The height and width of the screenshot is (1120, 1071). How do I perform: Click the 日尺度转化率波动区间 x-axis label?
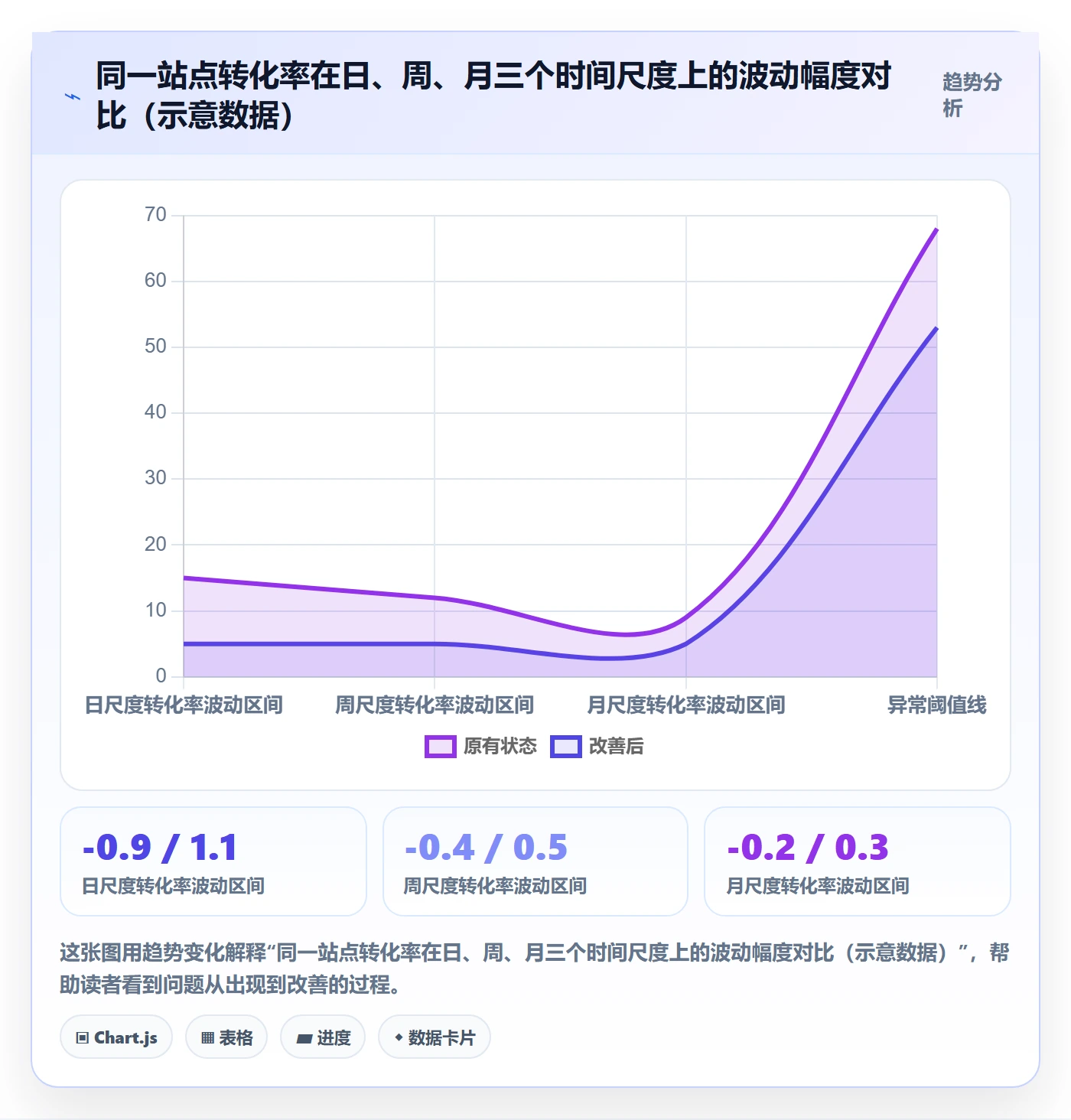point(184,705)
